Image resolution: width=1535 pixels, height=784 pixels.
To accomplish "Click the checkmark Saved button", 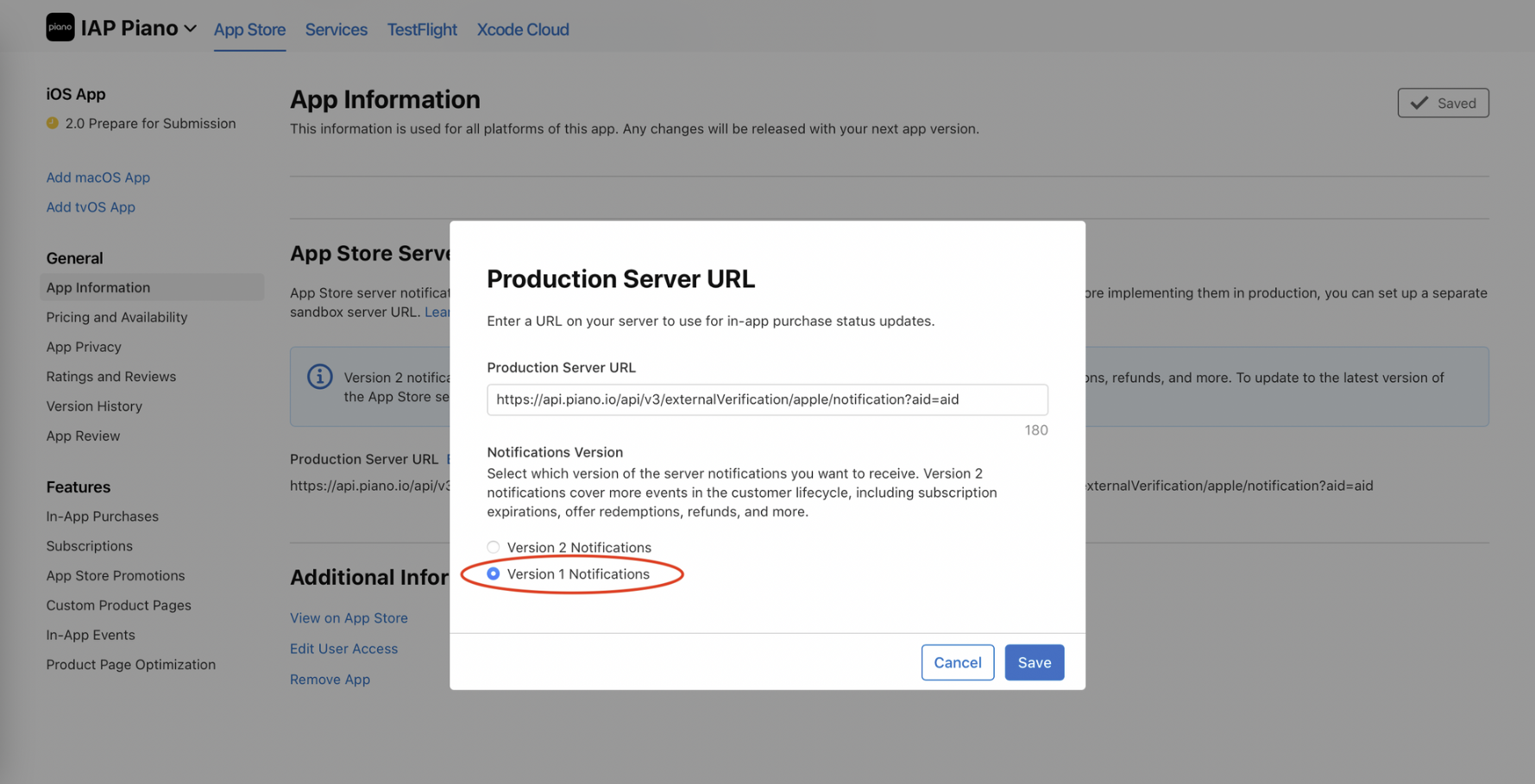I will tap(1443, 103).
